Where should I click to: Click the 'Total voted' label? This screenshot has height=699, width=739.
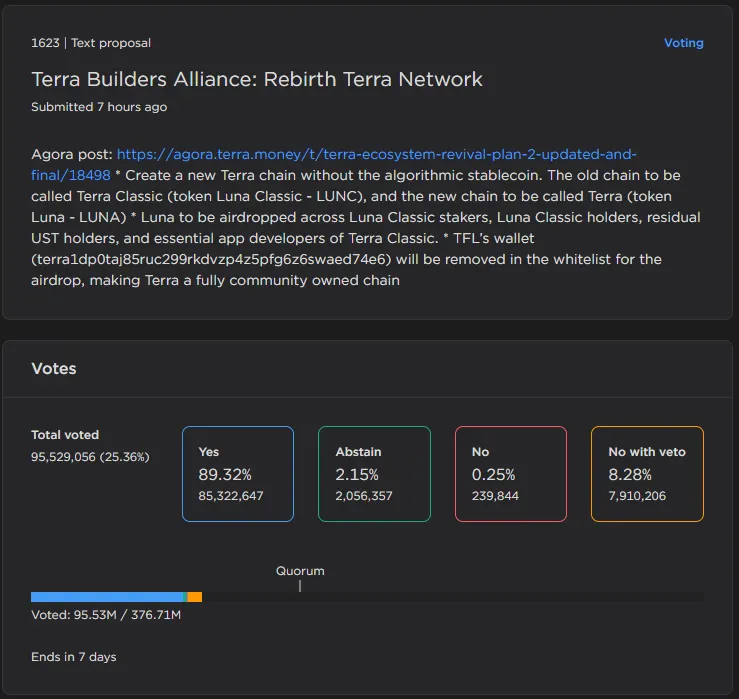65,435
